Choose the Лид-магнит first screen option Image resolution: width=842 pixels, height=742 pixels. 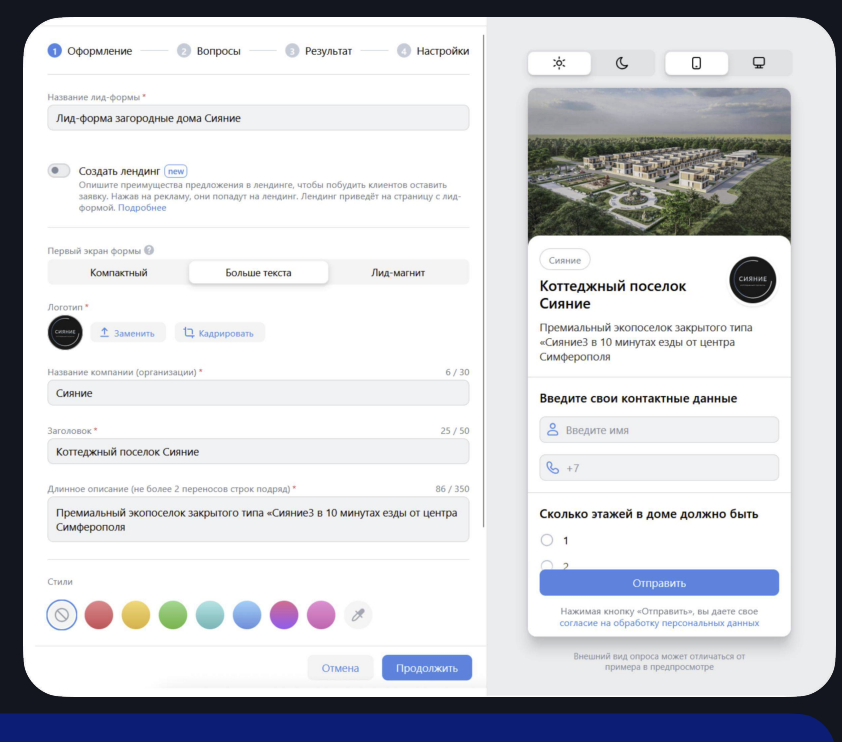398,273
